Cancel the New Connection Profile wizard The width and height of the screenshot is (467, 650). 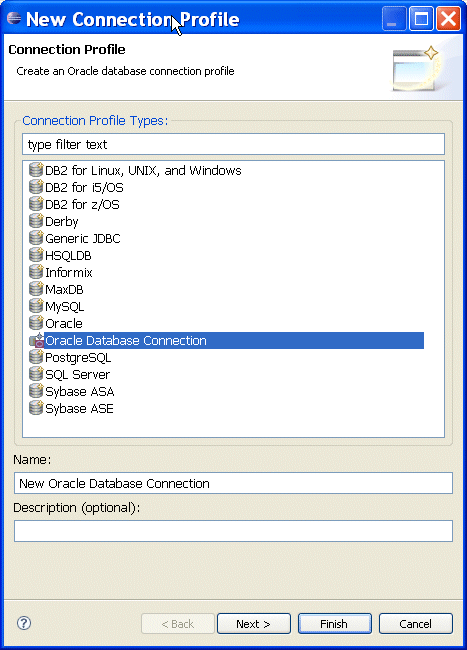tap(416, 623)
